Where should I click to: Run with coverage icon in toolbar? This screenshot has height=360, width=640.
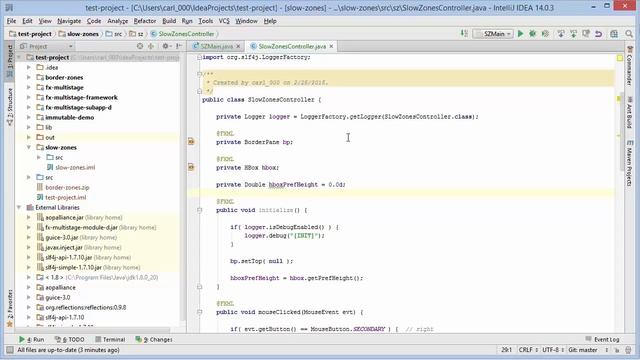(545, 34)
